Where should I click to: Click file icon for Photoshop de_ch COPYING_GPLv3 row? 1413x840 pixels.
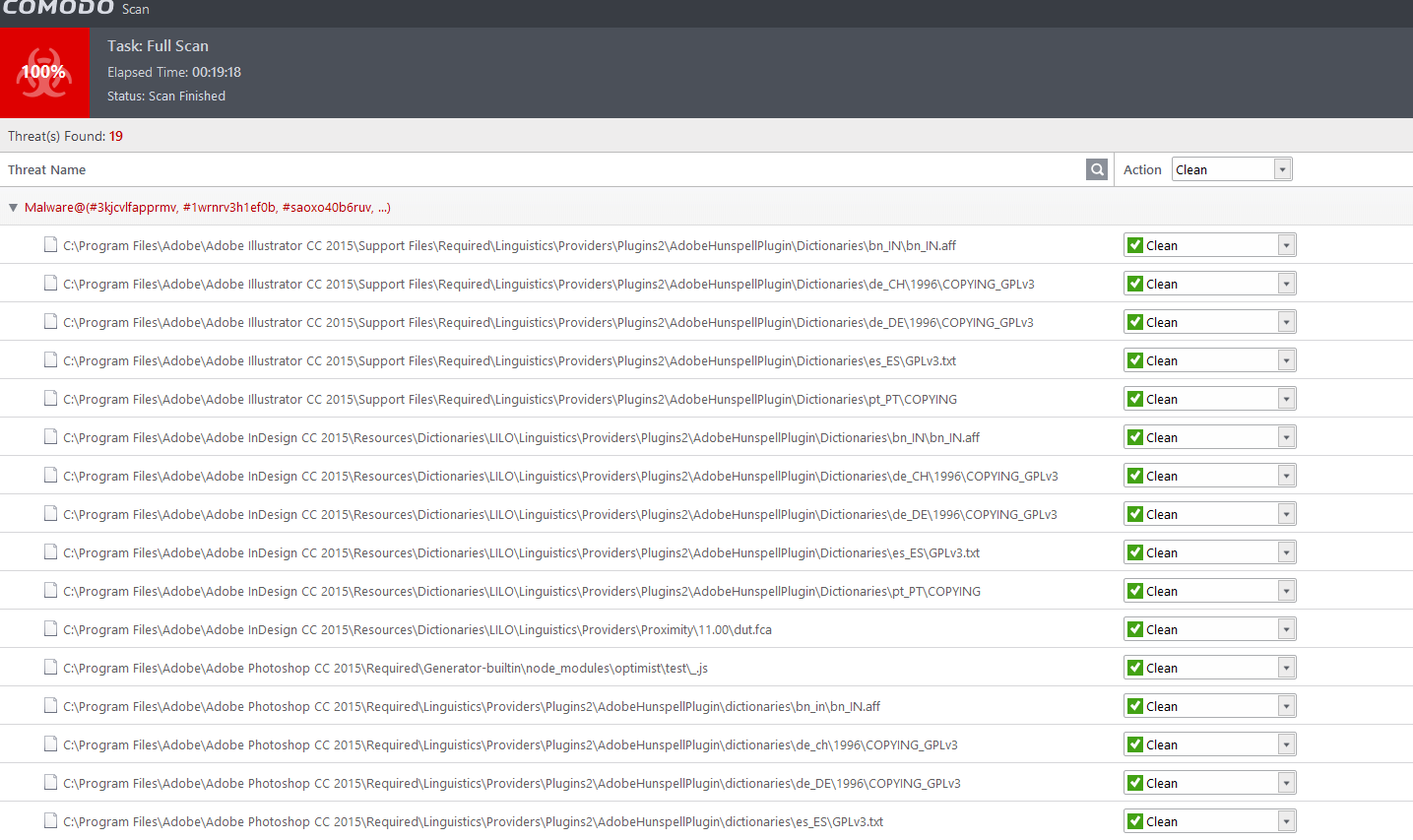click(x=50, y=744)
